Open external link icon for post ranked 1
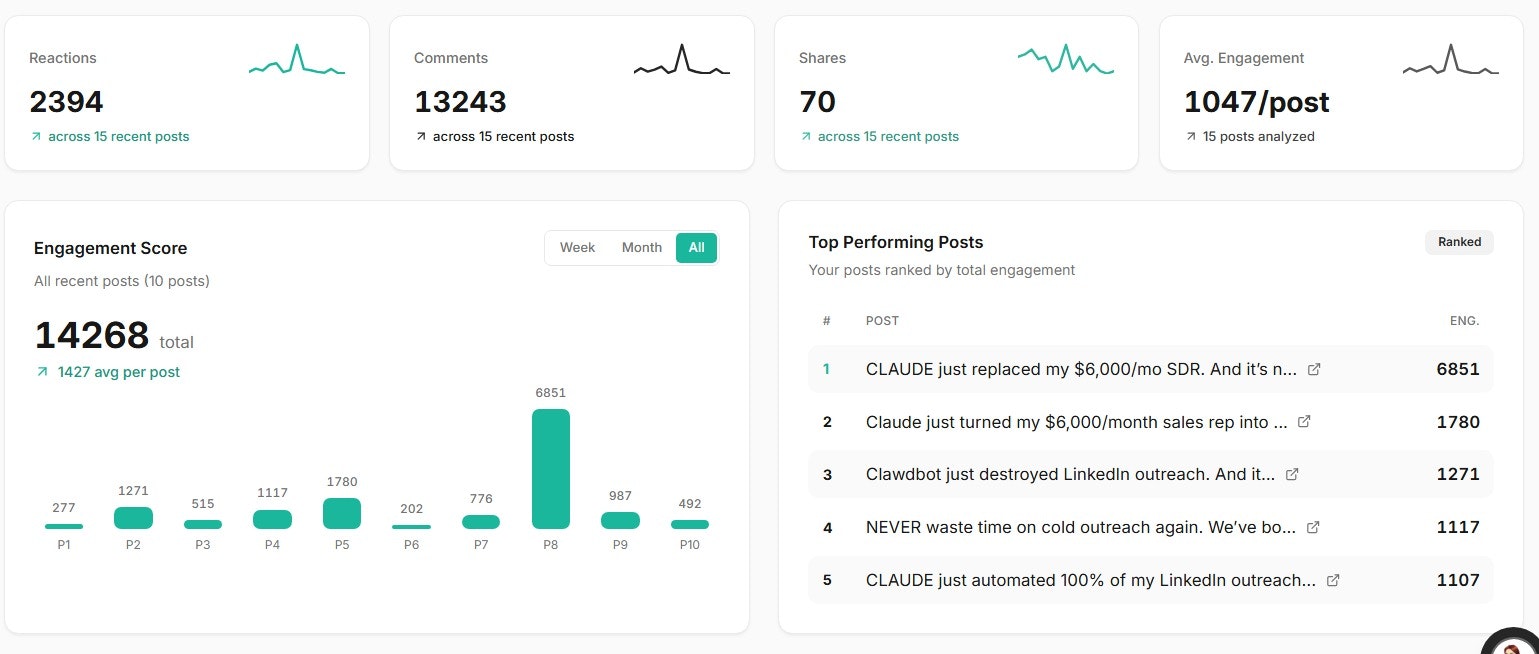The width and height of the screenshot is (1539, 654). [1314, 369]
